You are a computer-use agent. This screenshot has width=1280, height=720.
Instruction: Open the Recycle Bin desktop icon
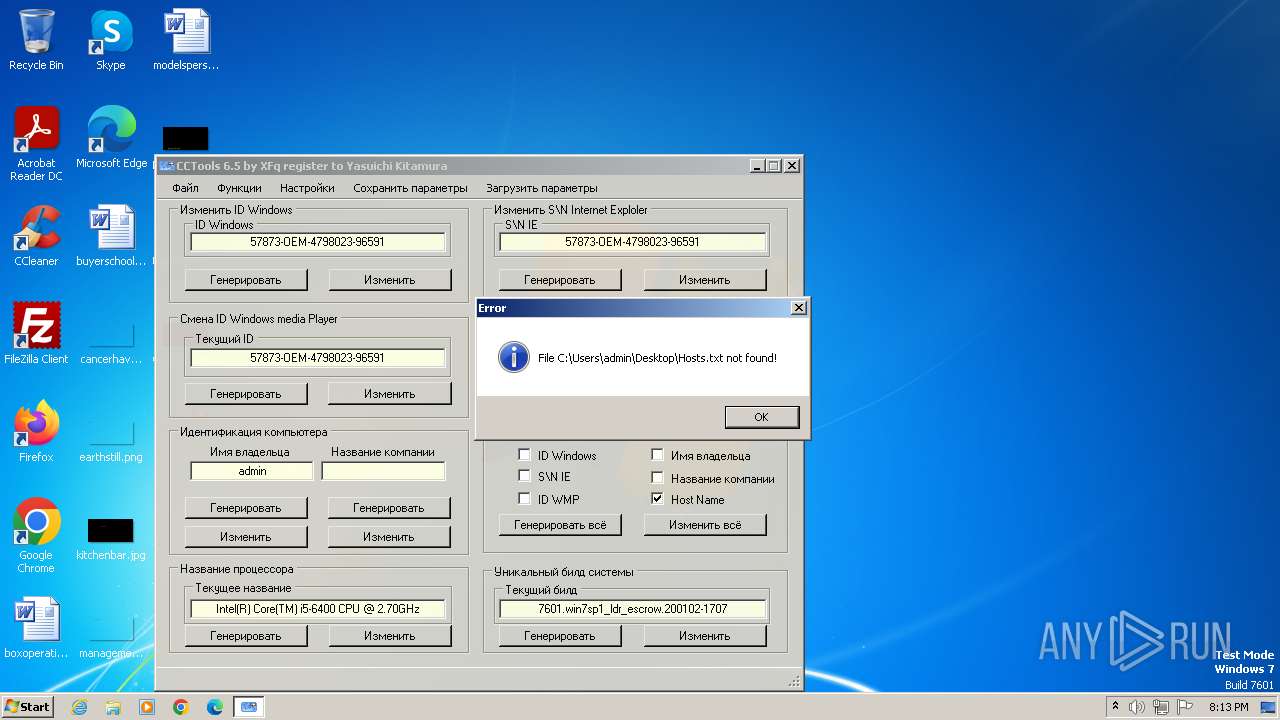pyautogui.click(x=36, y=40)
